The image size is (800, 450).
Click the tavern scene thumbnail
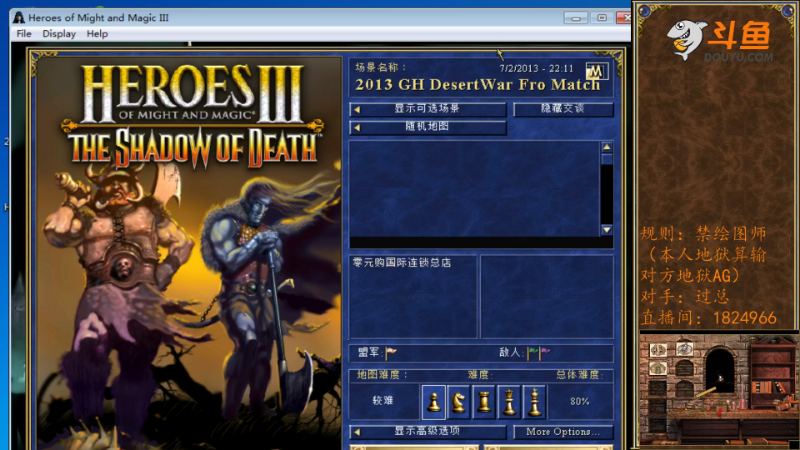click(x=717, y=392)
